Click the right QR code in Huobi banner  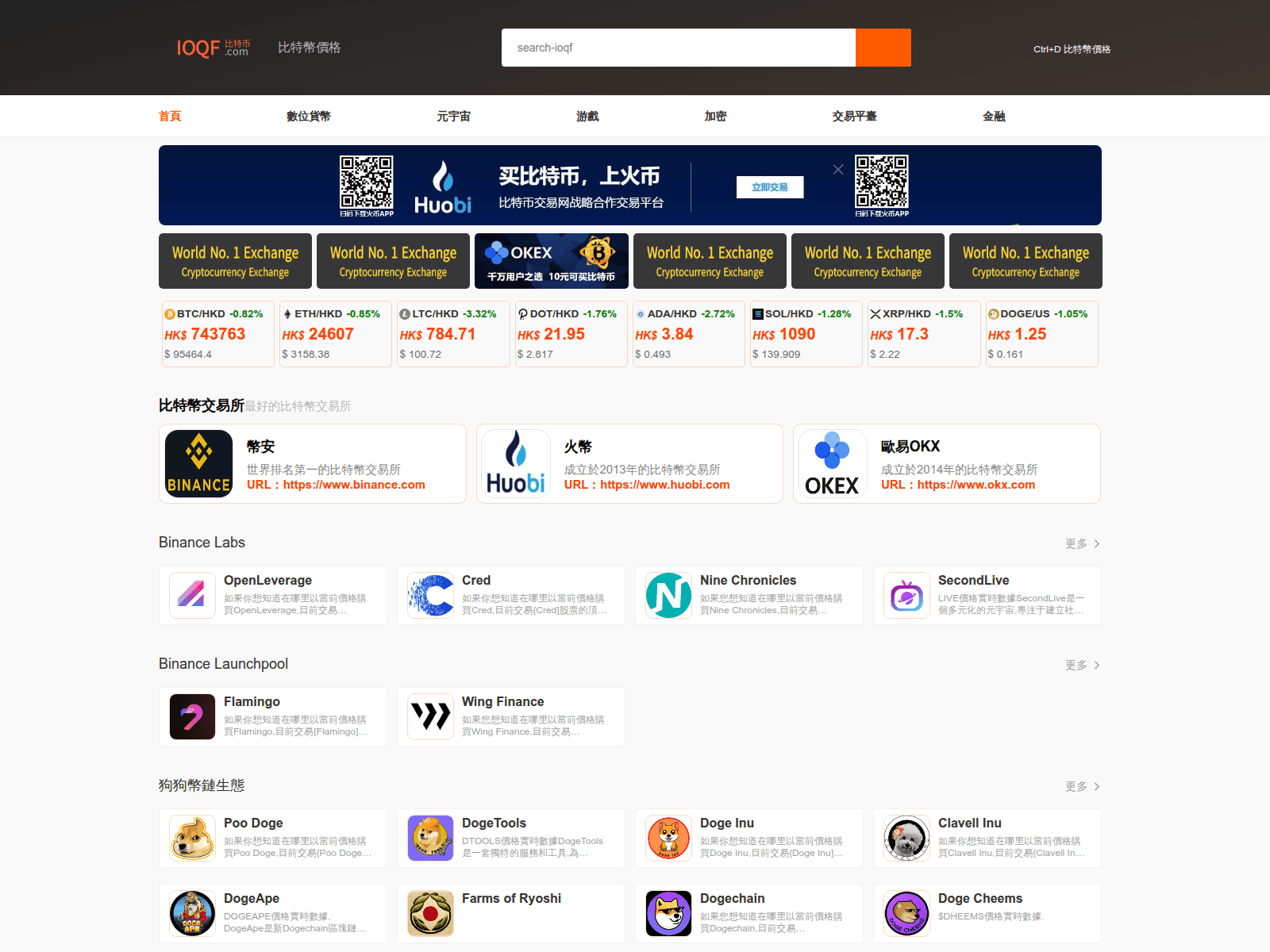click(x=882, y=182)
